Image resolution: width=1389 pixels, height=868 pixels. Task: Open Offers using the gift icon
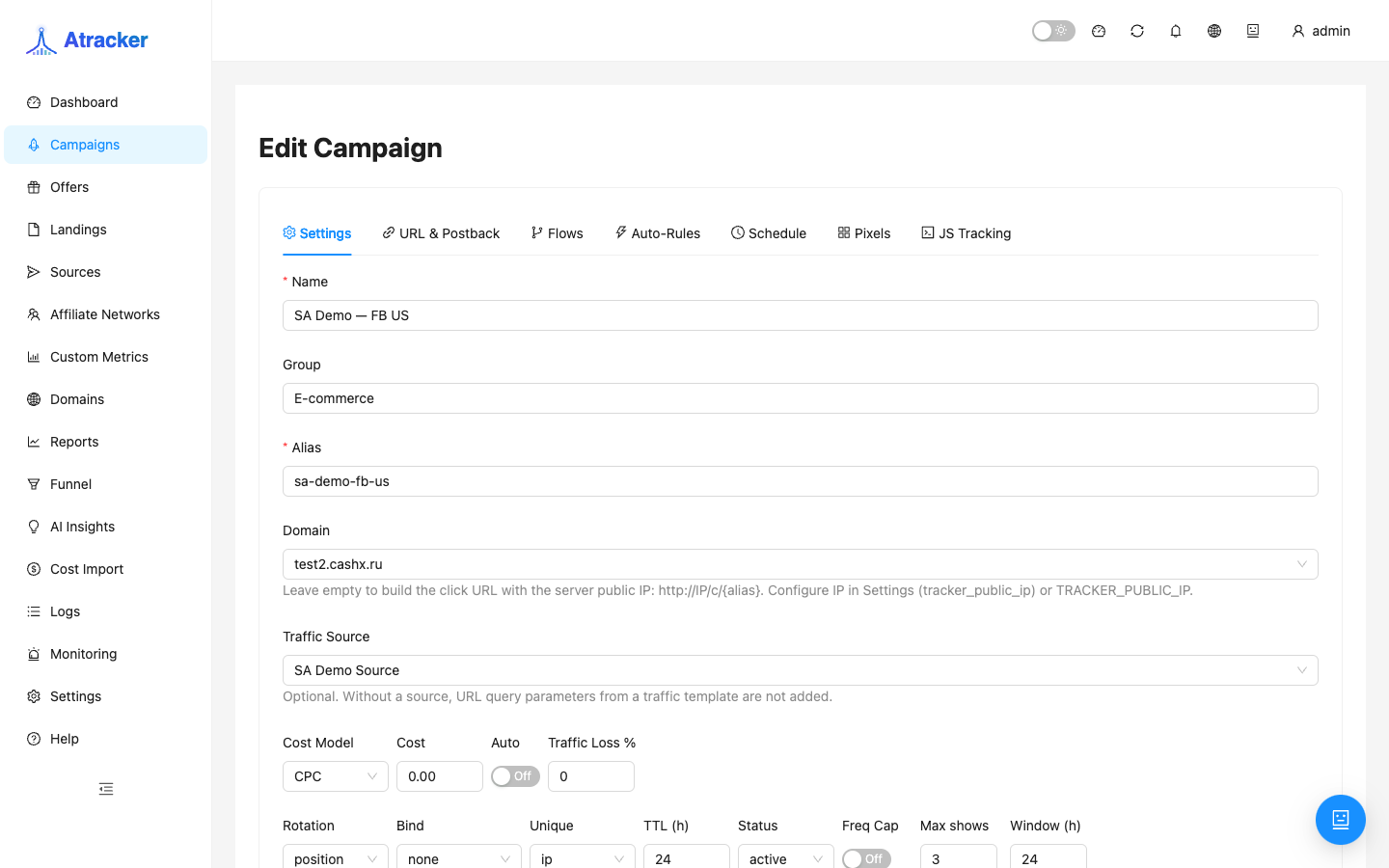pos(34,187)
